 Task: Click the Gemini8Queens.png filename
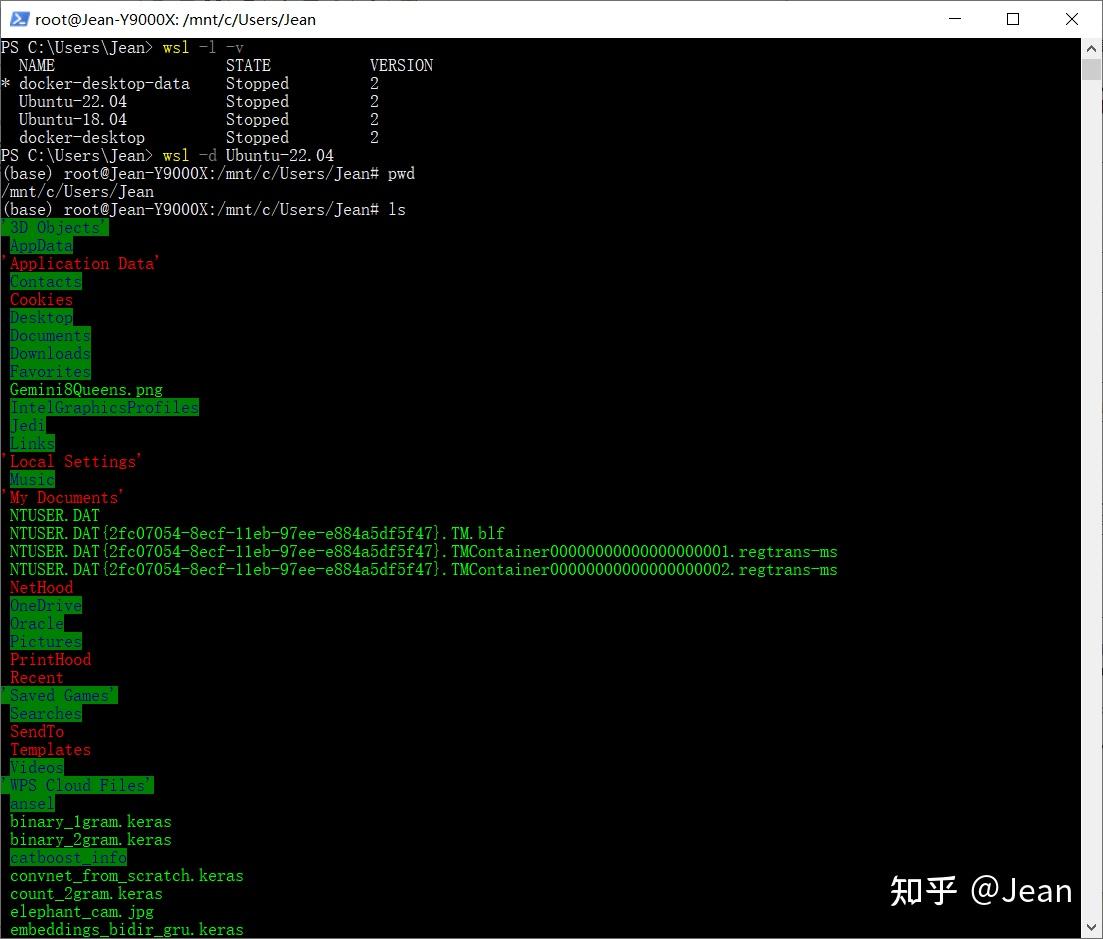86,389
